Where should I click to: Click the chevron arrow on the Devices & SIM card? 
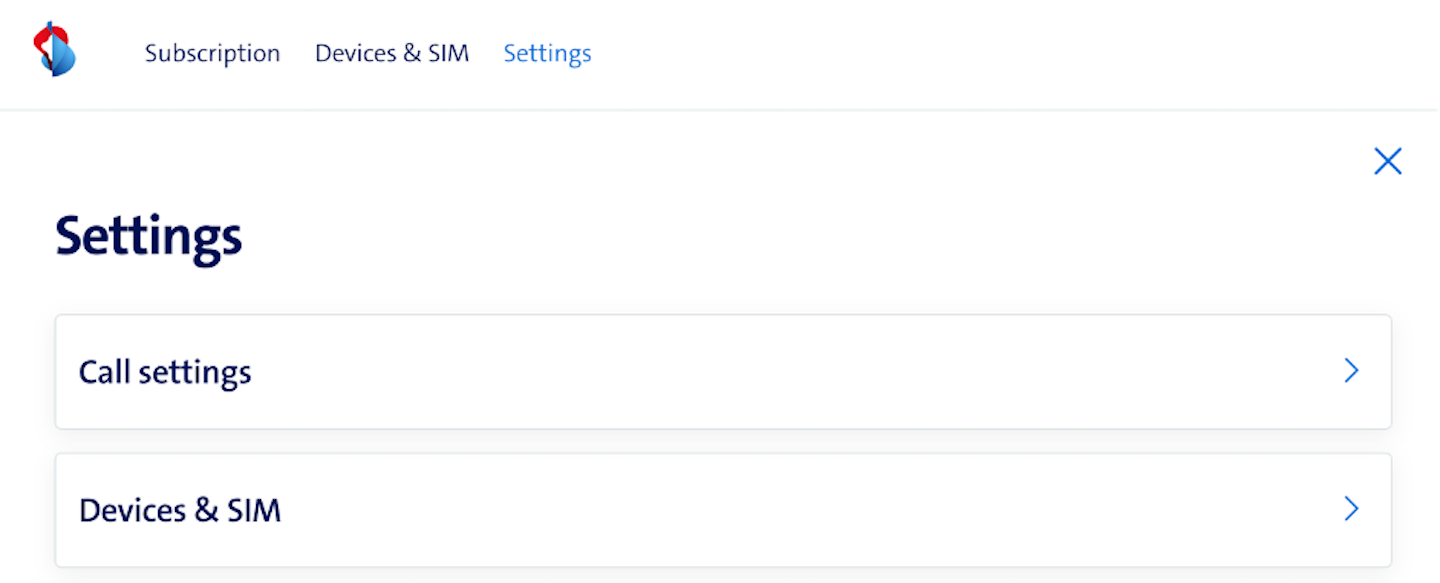(1351, 510)
